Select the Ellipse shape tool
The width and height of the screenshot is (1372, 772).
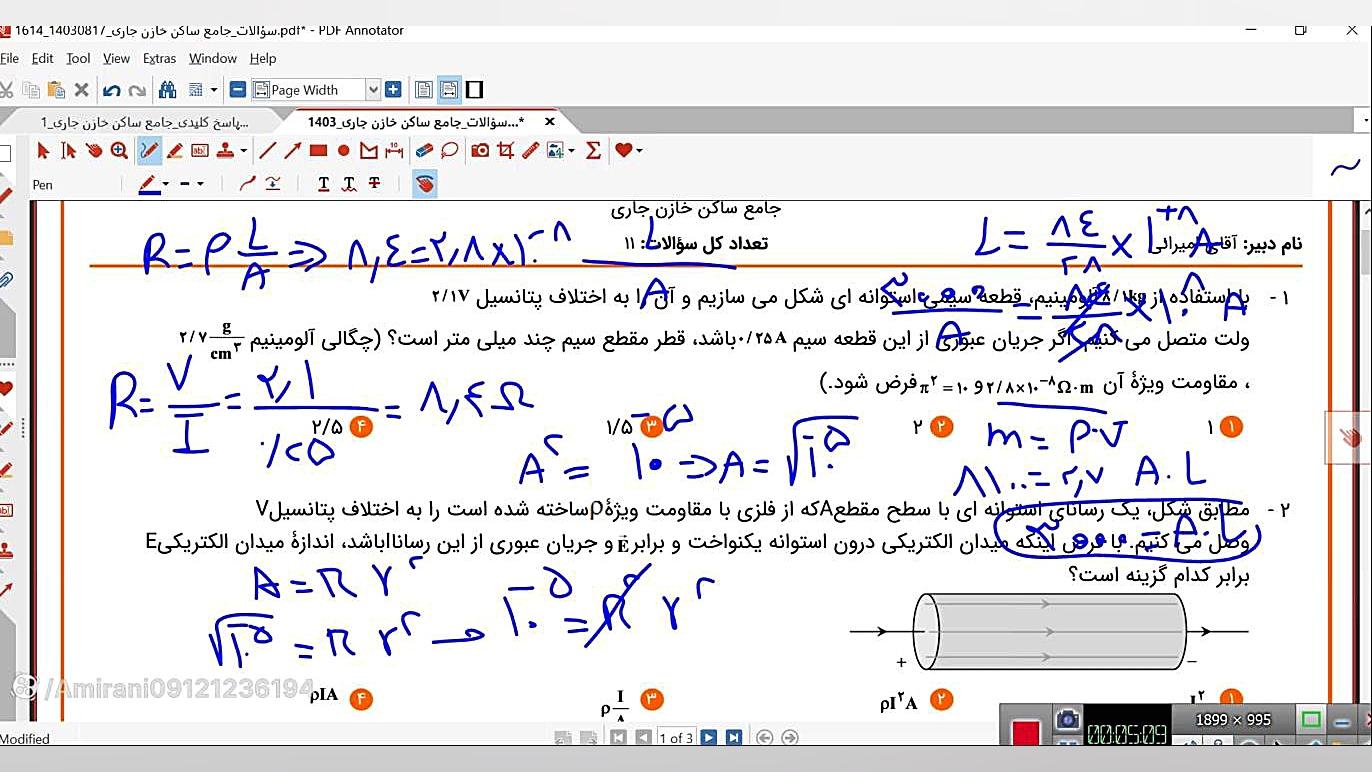[x=343, y=151]
